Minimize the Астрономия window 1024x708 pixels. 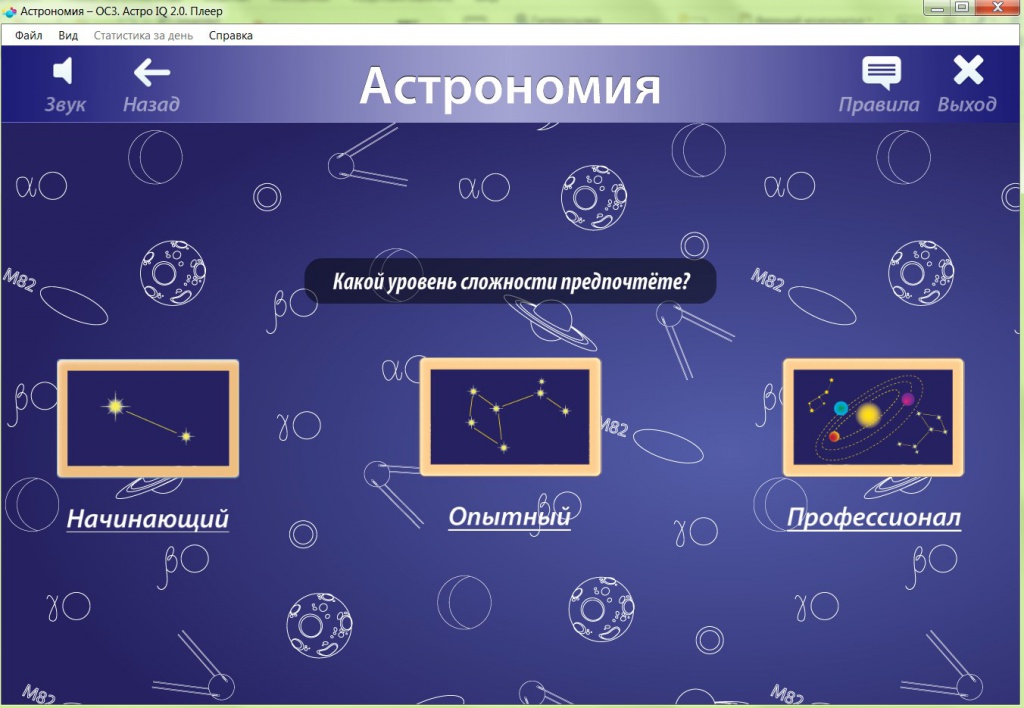coord(938,8)
